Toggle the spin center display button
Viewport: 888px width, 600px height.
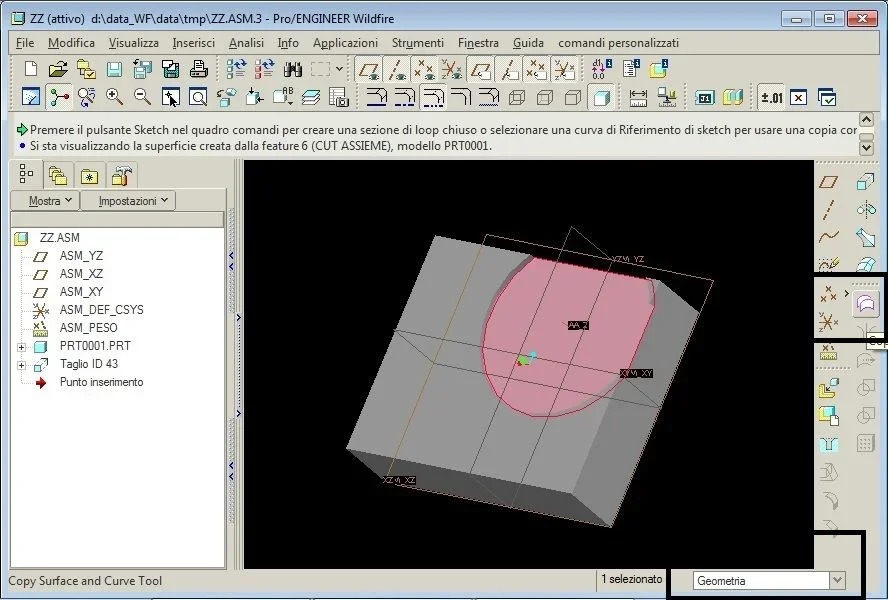(x=59, y=97)
